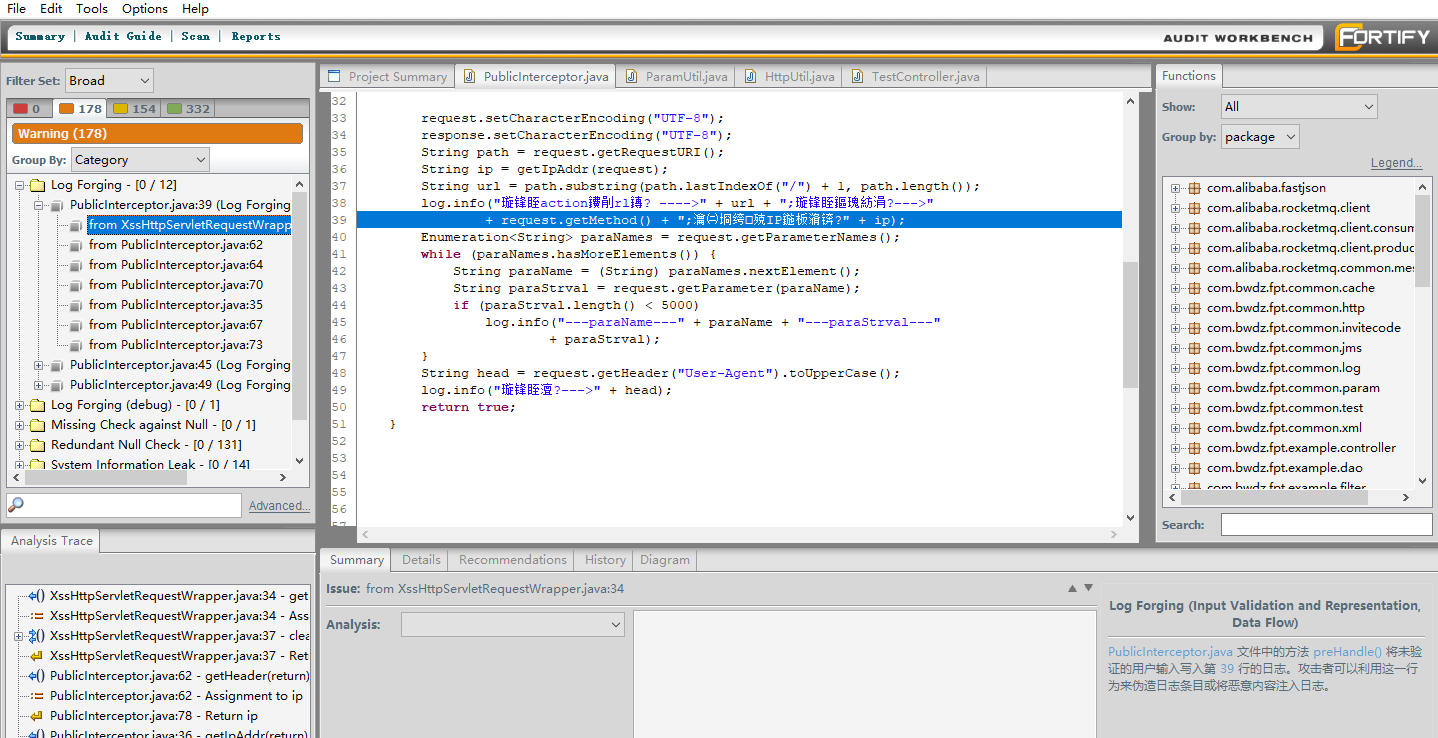The height and width of the screenshot is (738, 1438).
Task: Collapse PublicInterceptor.java:39 issue node
Action: coord(40,205)
